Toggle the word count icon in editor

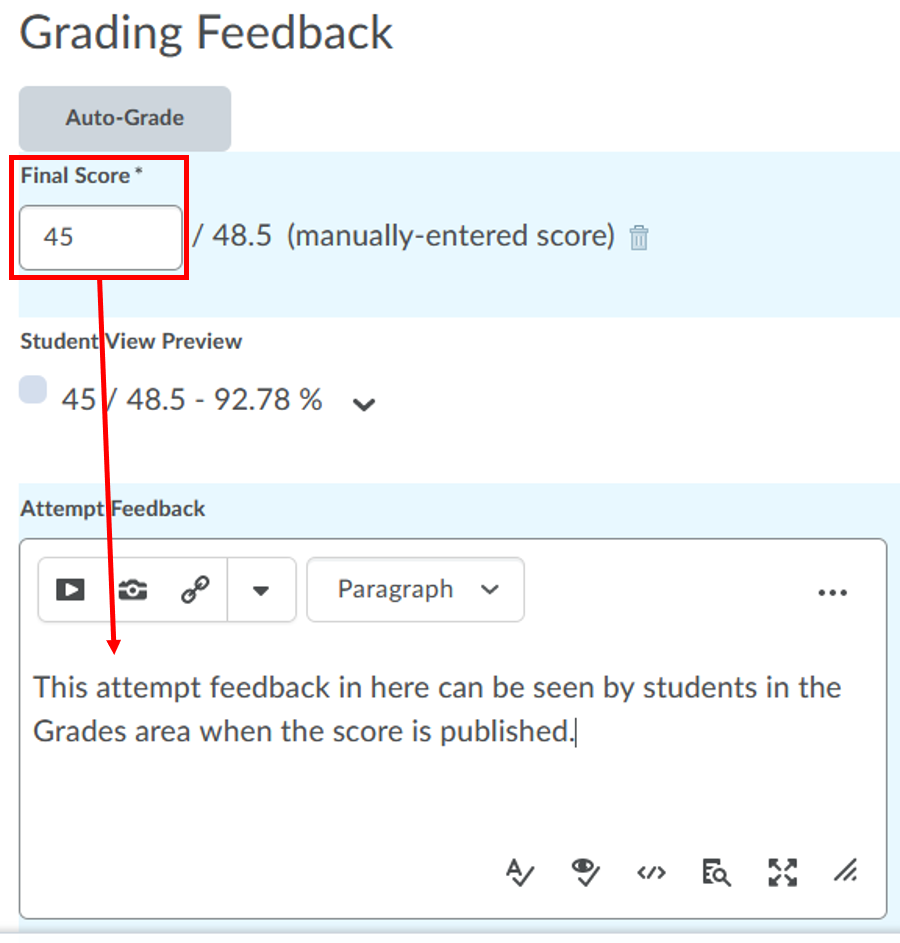click(846, 872)
